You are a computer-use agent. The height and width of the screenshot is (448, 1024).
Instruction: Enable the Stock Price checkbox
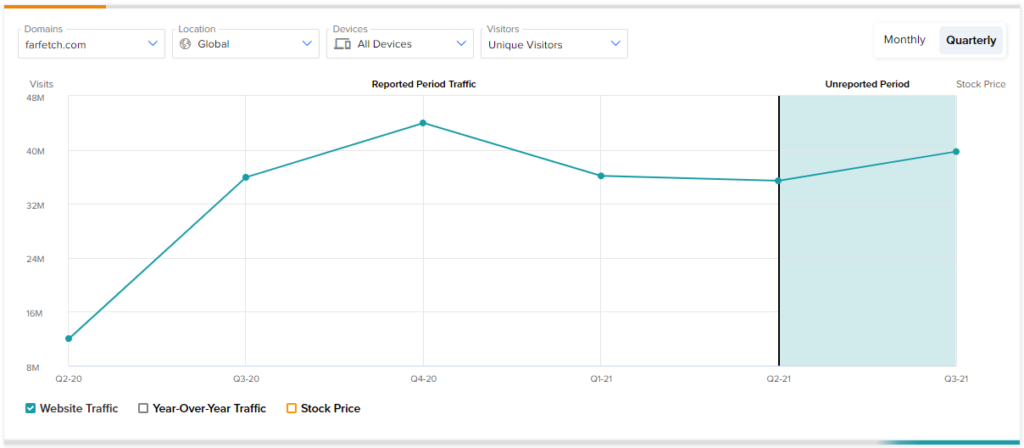(291, 409)
